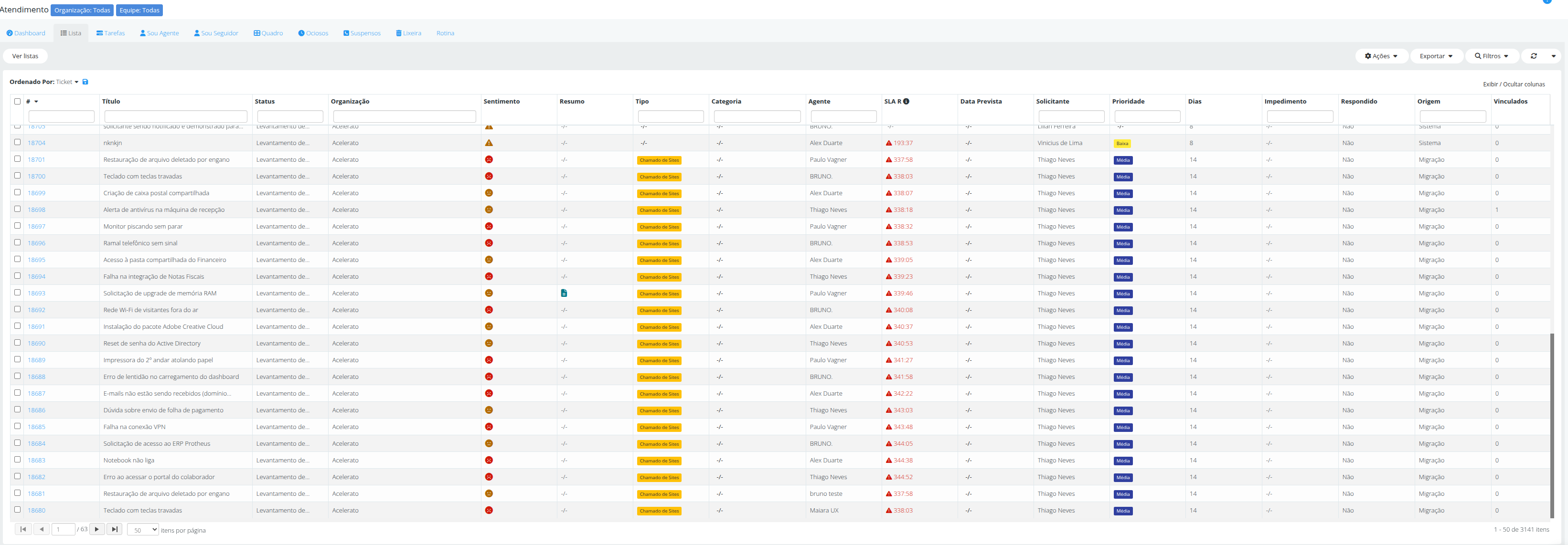
Task: Click the sad face sentiment of ticket 18701
Action: 489,159
